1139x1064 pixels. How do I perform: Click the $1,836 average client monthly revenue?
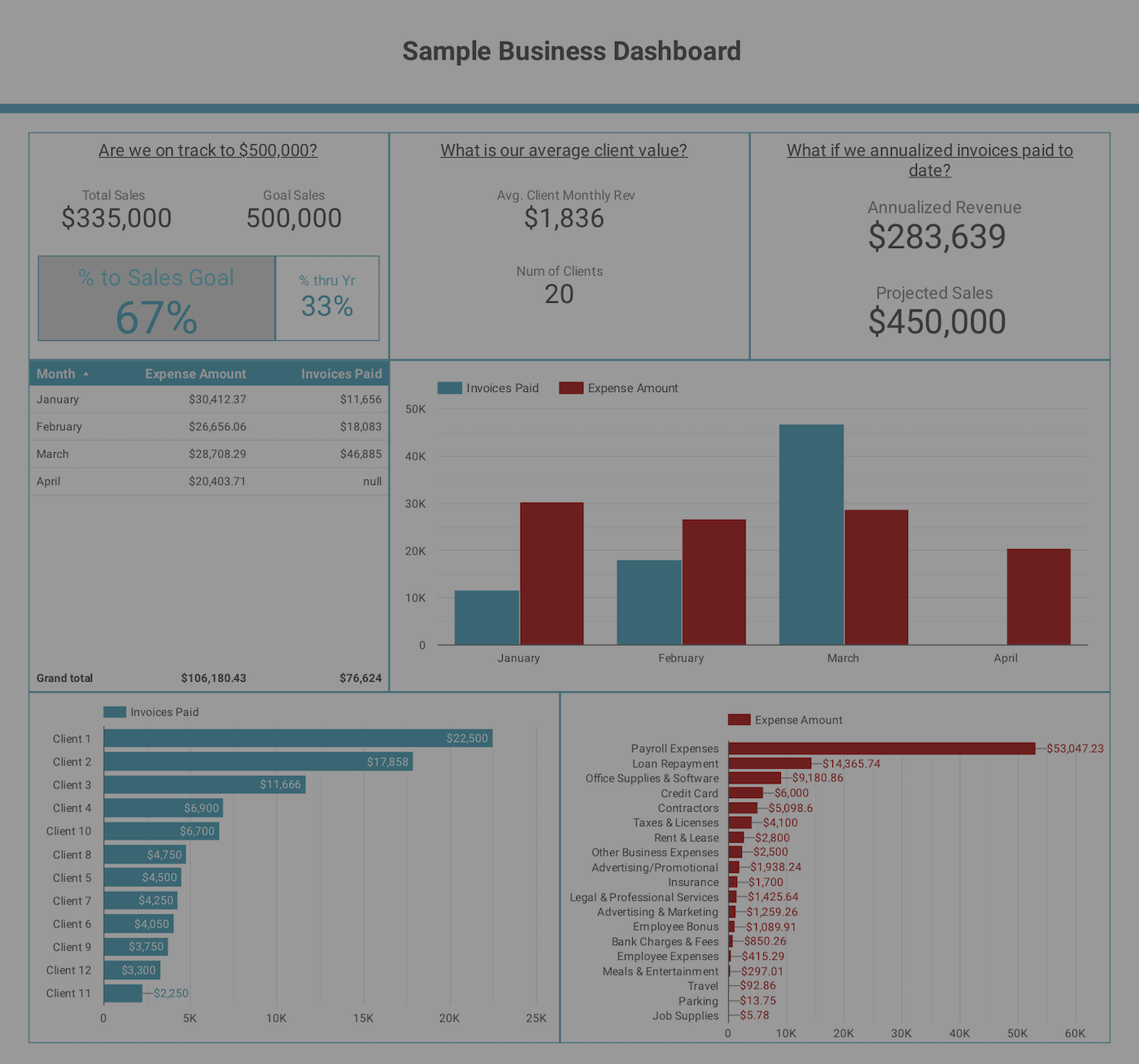click(564, 218)
